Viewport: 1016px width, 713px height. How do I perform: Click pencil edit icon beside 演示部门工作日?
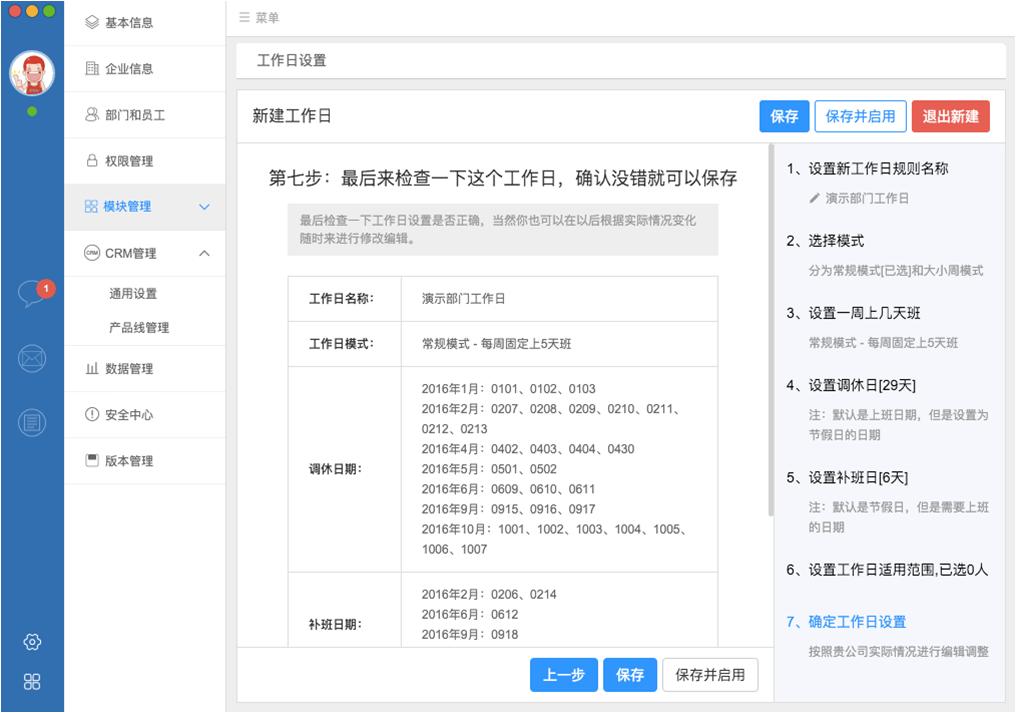[x=814, y=199]
